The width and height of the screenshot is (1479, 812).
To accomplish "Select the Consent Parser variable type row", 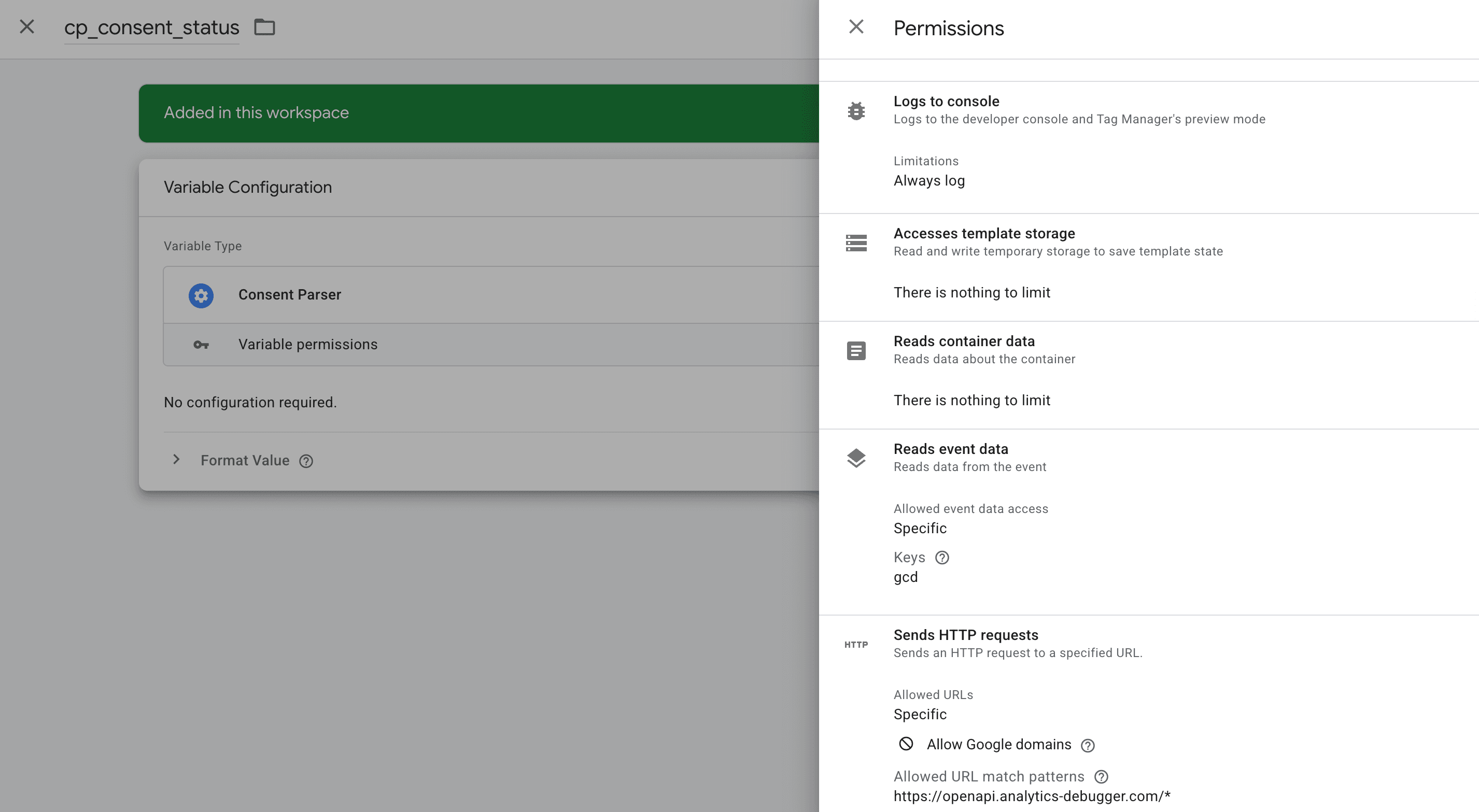I will coord(290,294).
